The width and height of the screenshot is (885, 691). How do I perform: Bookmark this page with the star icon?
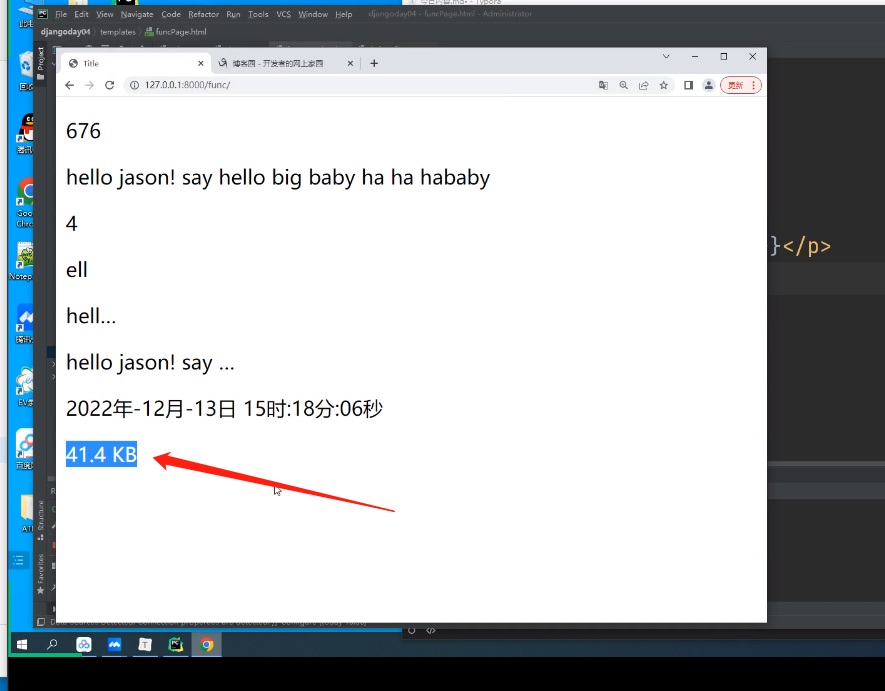point(664,85)
